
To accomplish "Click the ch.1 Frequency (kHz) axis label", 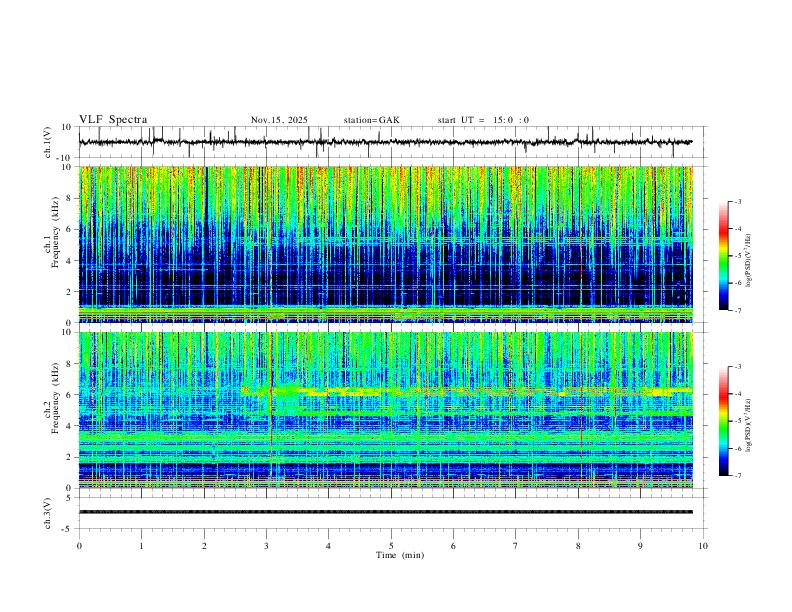I will (52, 233).
